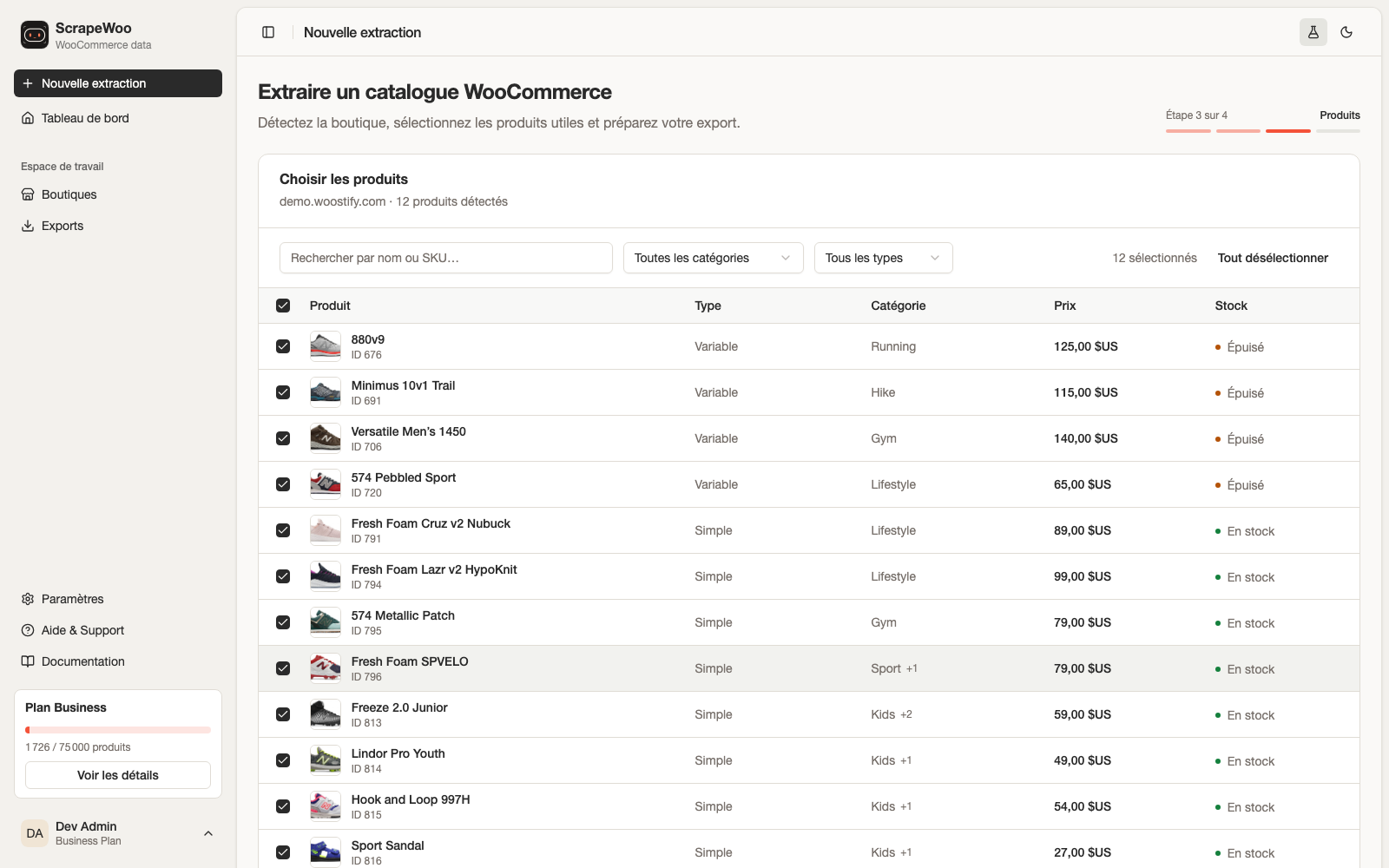Open the Tous les types dropdown
This screenshot has width=1389, height=868.
point(883,258)
